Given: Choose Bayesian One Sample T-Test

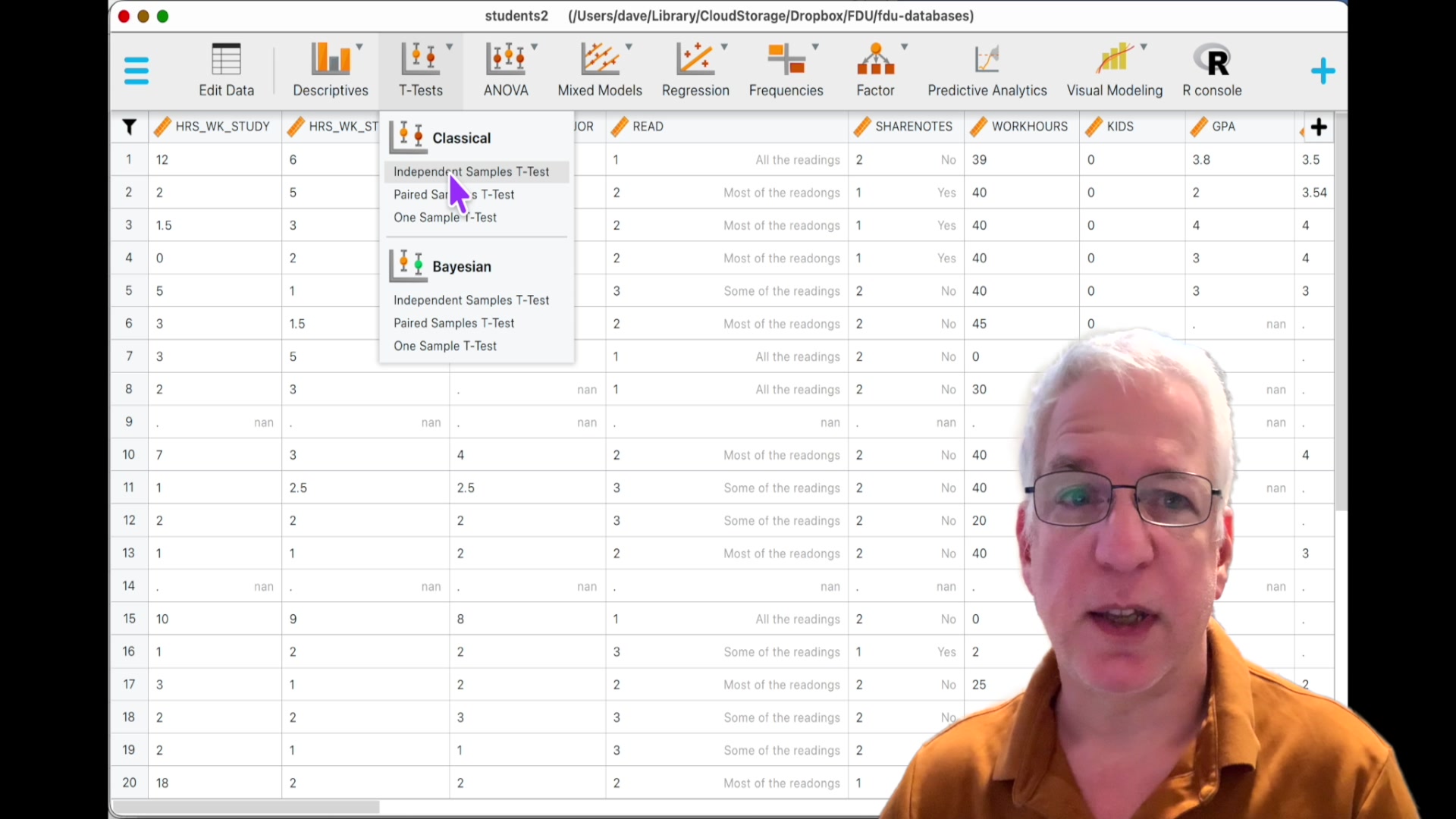Looking at the screenshot, I should pyautogui.click(x=445, y=346).
